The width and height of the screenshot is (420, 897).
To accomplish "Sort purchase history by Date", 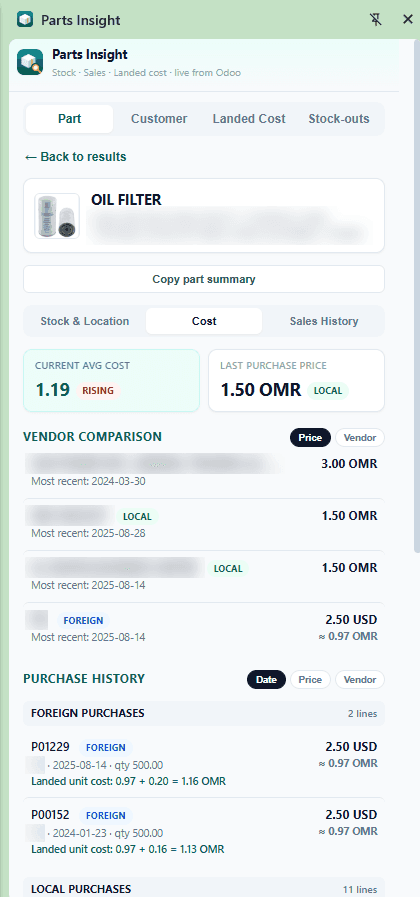I will coord(266,680).
